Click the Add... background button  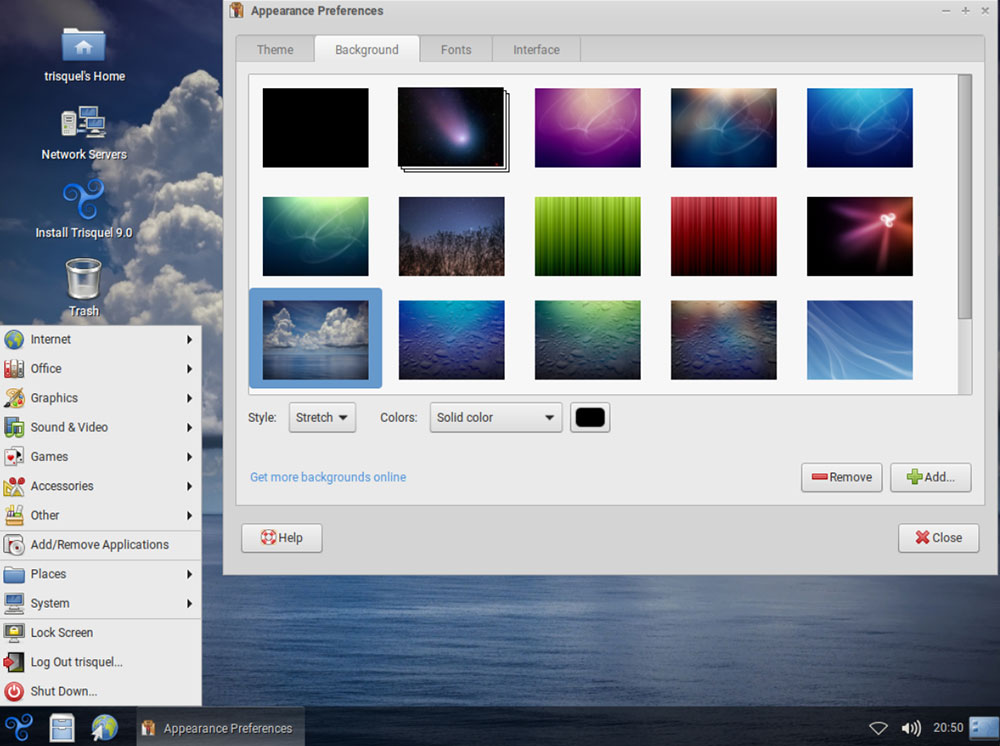point(930,478)
